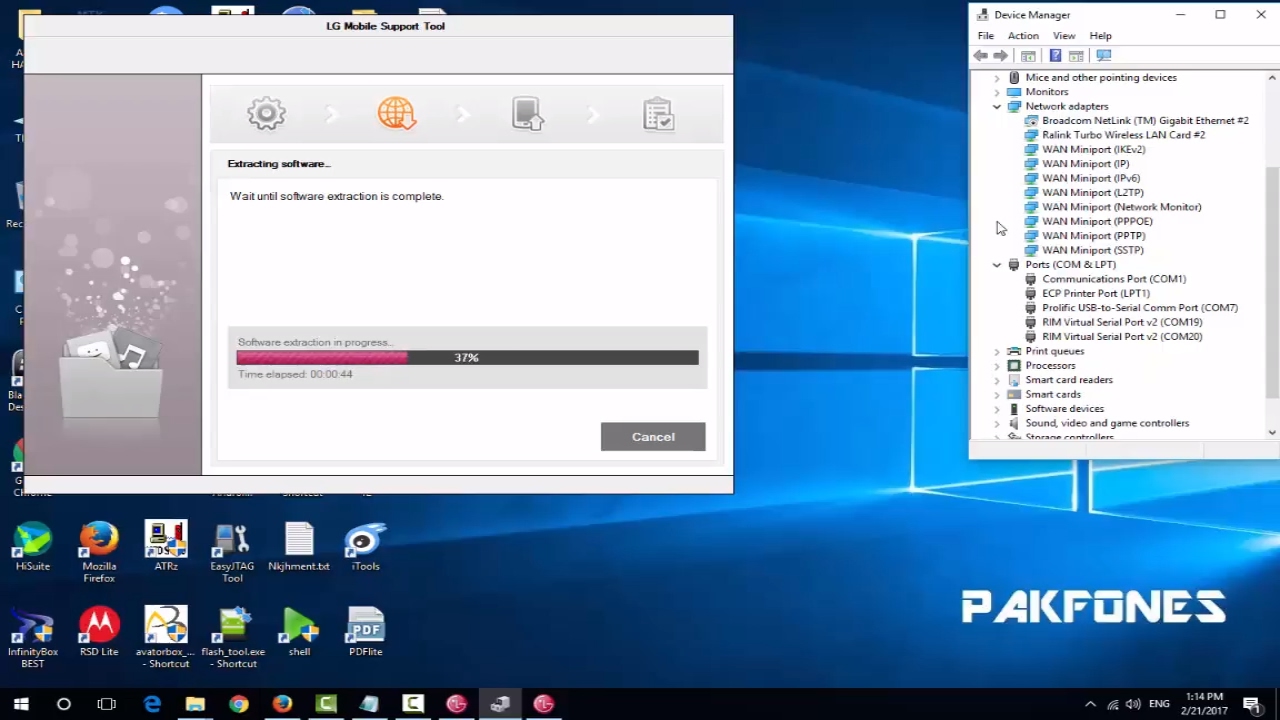Click Show/Hide Action Pane toolbar icon
This screenshot has width=1280, height=720.
click(1076, 56)
